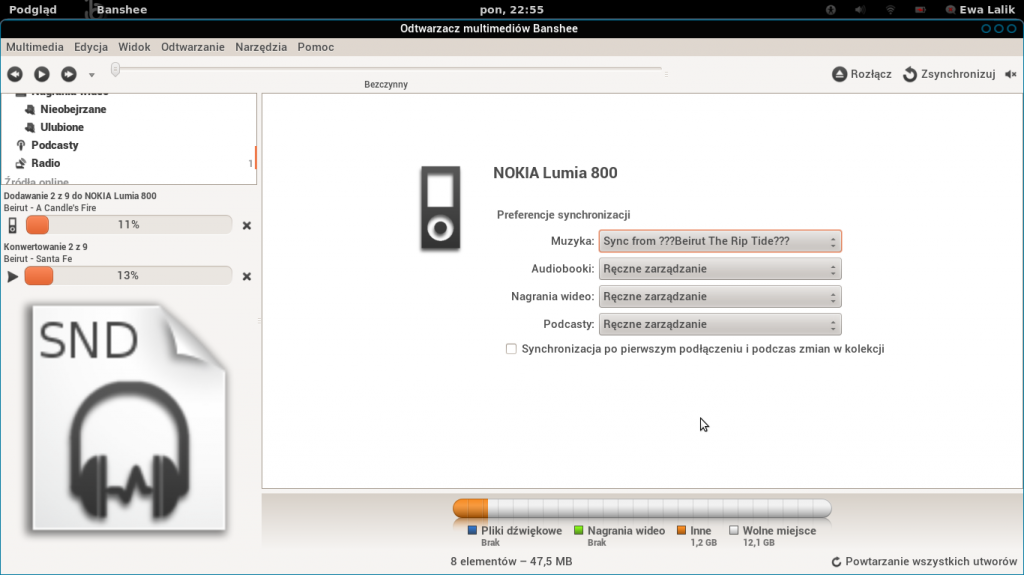
Task: Skip to the next track
Action: [69, 74]
